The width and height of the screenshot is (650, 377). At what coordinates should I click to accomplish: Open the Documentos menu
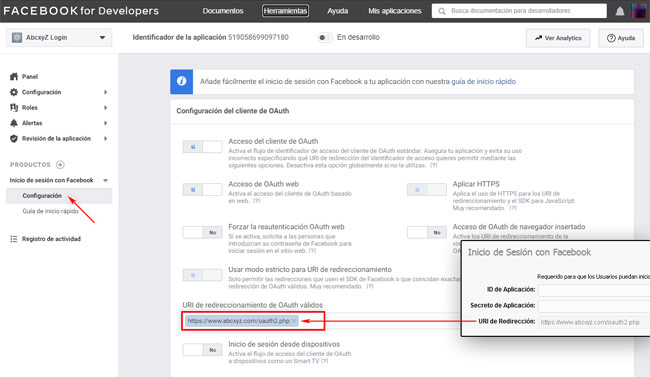coord(223,11)
